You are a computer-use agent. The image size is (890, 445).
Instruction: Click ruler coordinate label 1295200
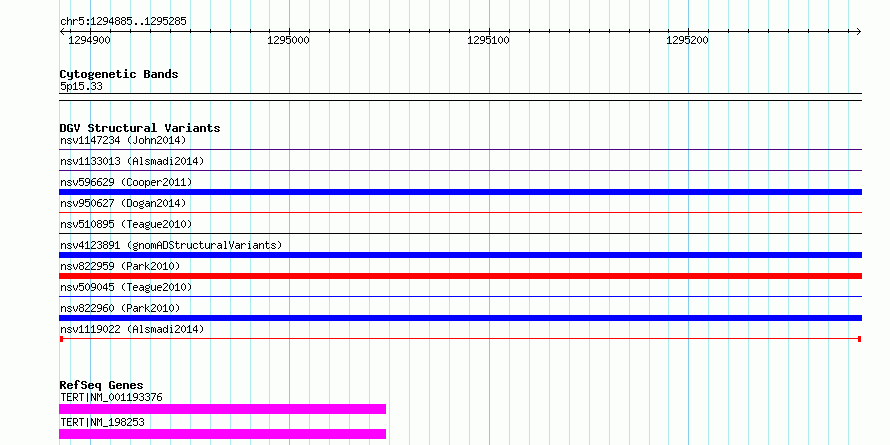(687, 40)
